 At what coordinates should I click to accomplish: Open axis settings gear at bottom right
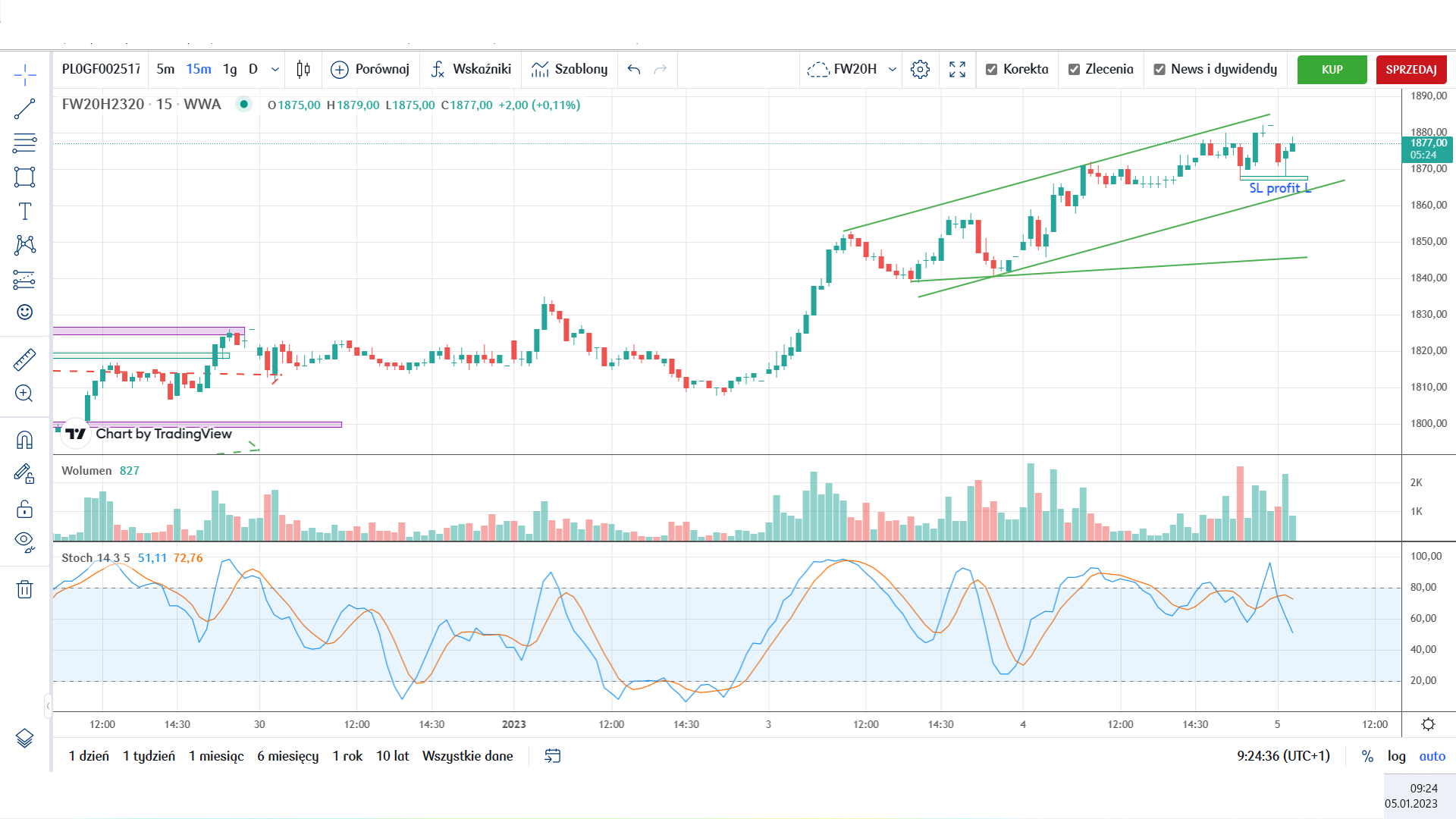click(1428, 724)
